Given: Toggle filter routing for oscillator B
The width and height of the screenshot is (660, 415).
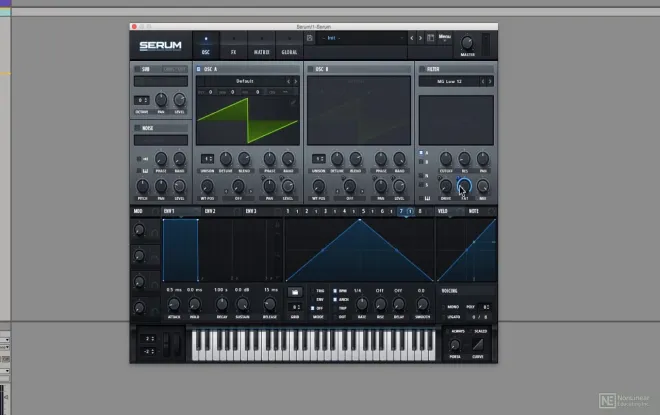Looking at the screenshot, I should [421, 162].
